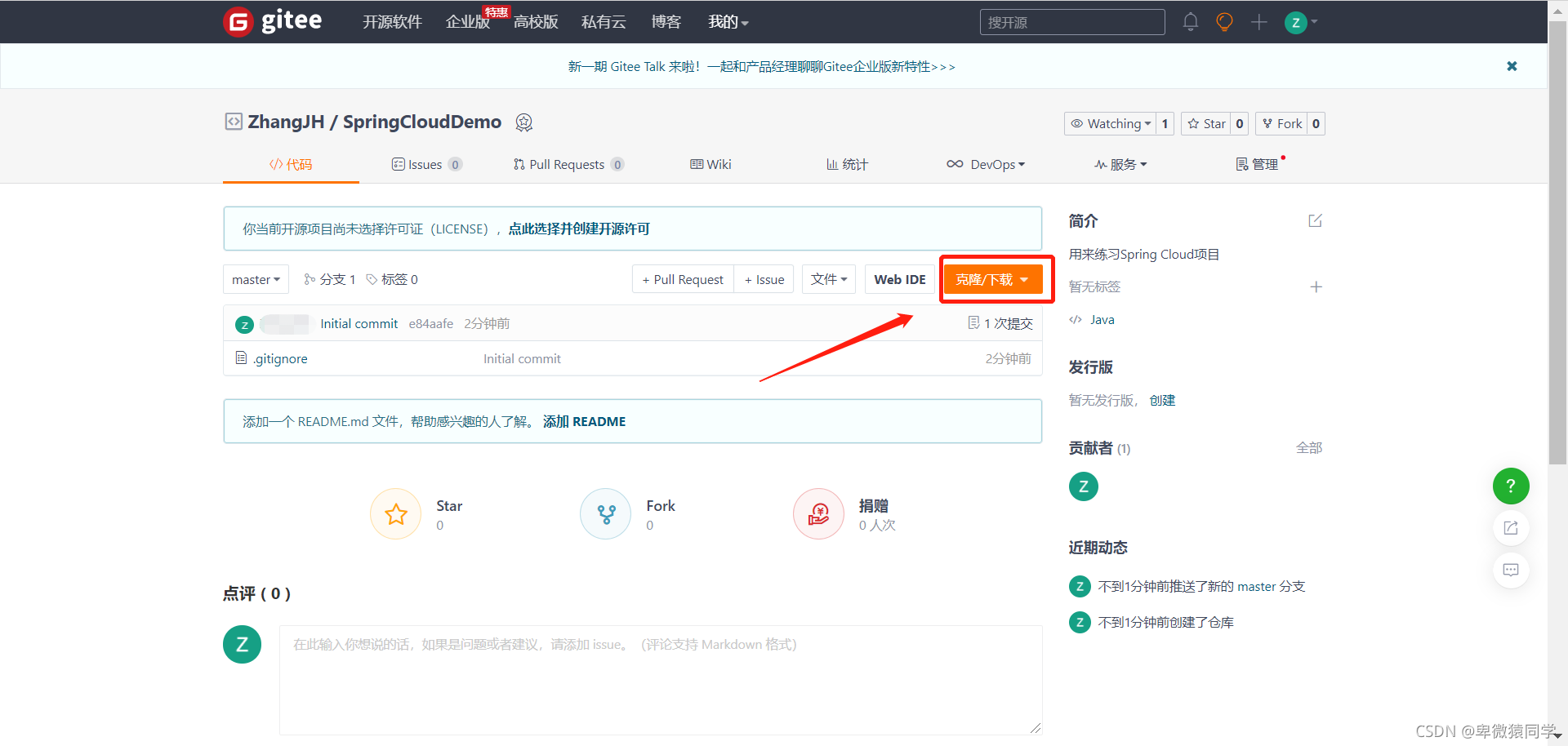Click the green question mark help button
Image resolution: width=1568 pixels, height=746 pixels.
coord(1511,486)
